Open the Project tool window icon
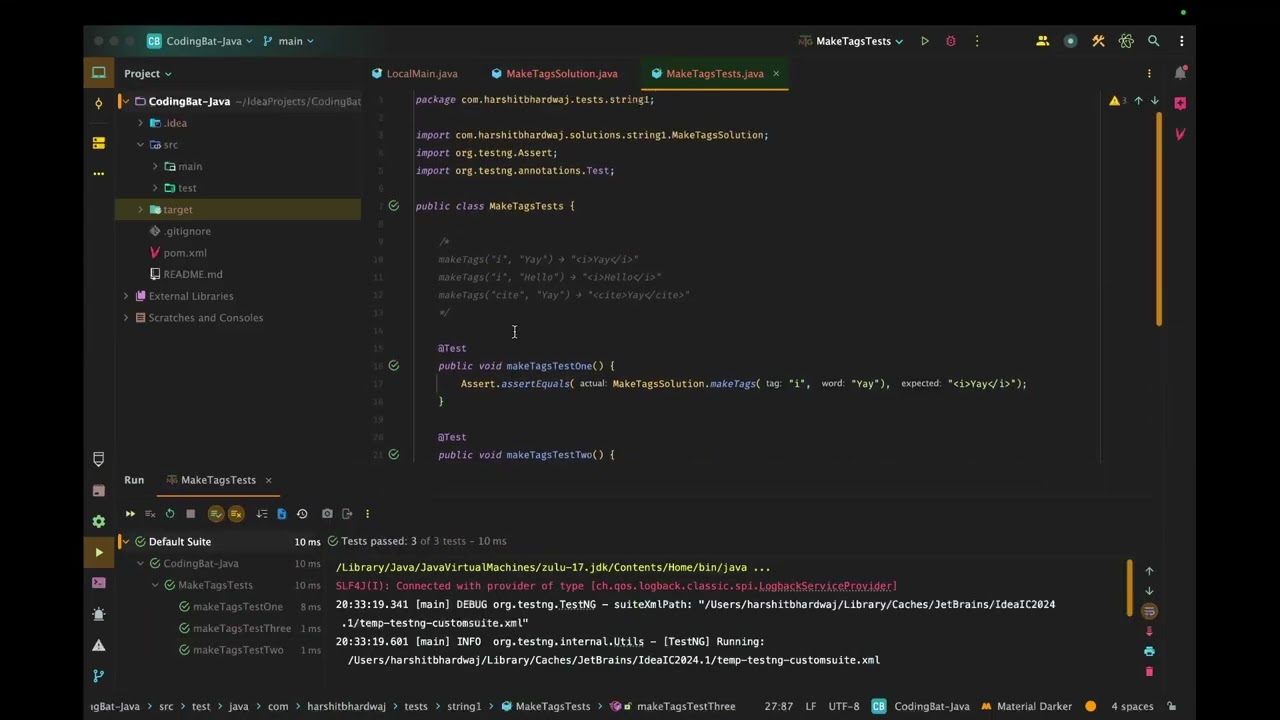 pyautogui.click(x=98, y=73)
